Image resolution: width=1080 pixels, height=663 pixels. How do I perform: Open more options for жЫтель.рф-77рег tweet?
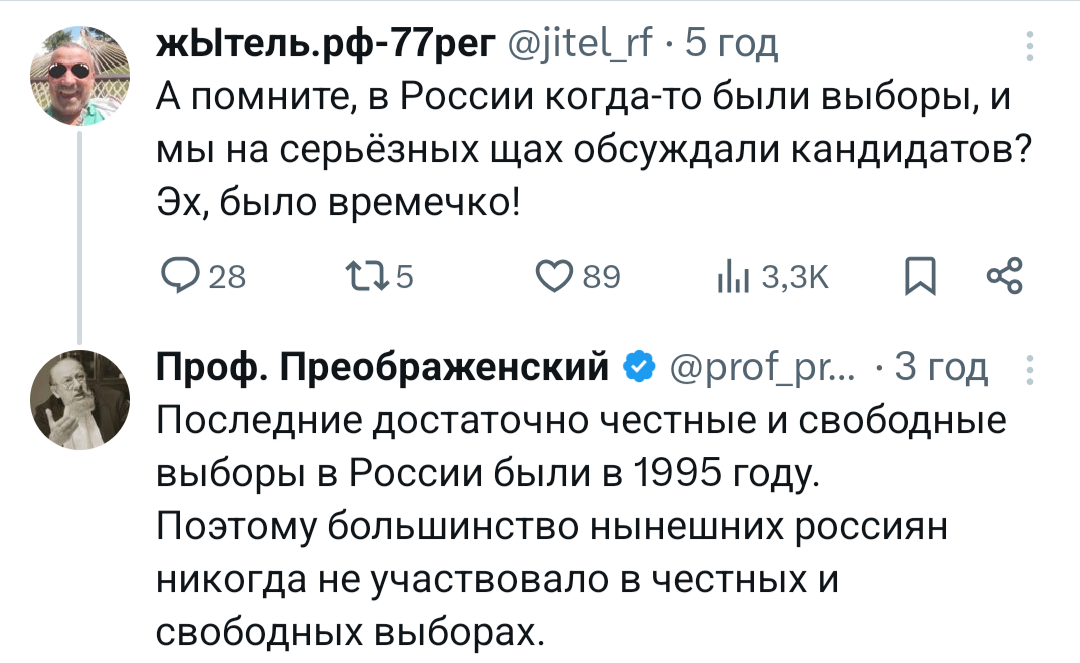[x=1030, y=46]
